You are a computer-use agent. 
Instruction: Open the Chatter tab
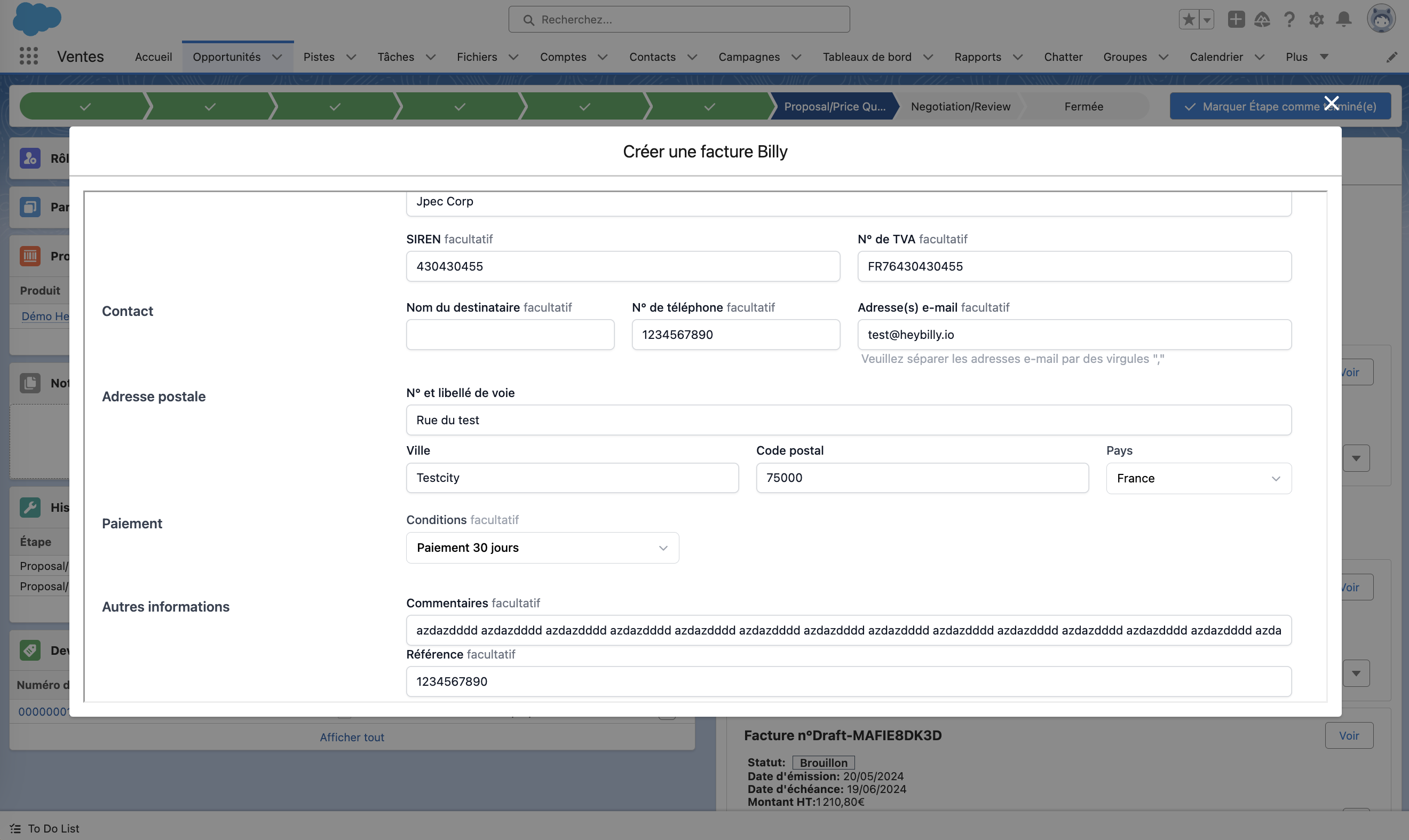[1063, 57]
